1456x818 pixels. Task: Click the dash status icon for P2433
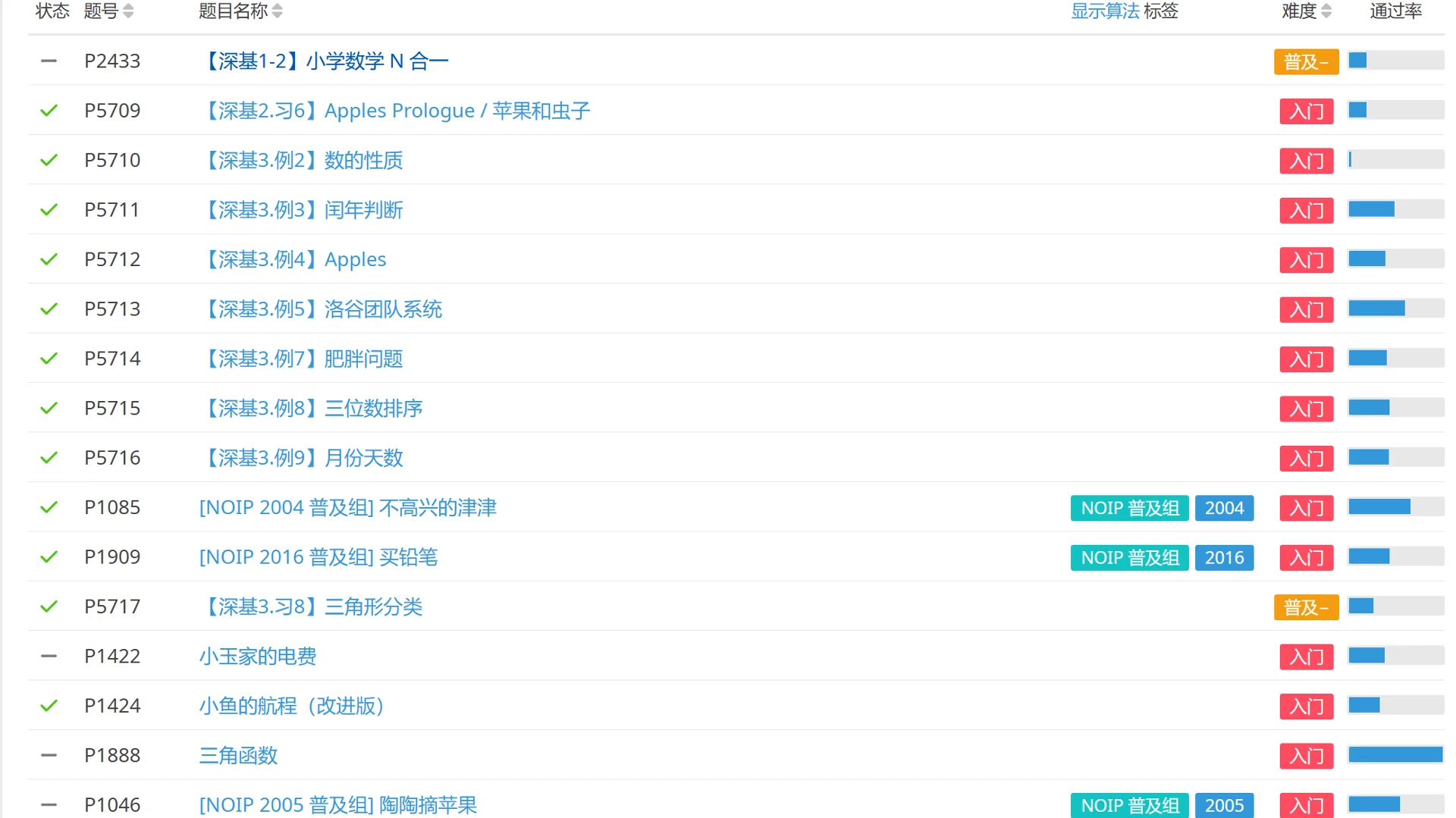[49, 61]
